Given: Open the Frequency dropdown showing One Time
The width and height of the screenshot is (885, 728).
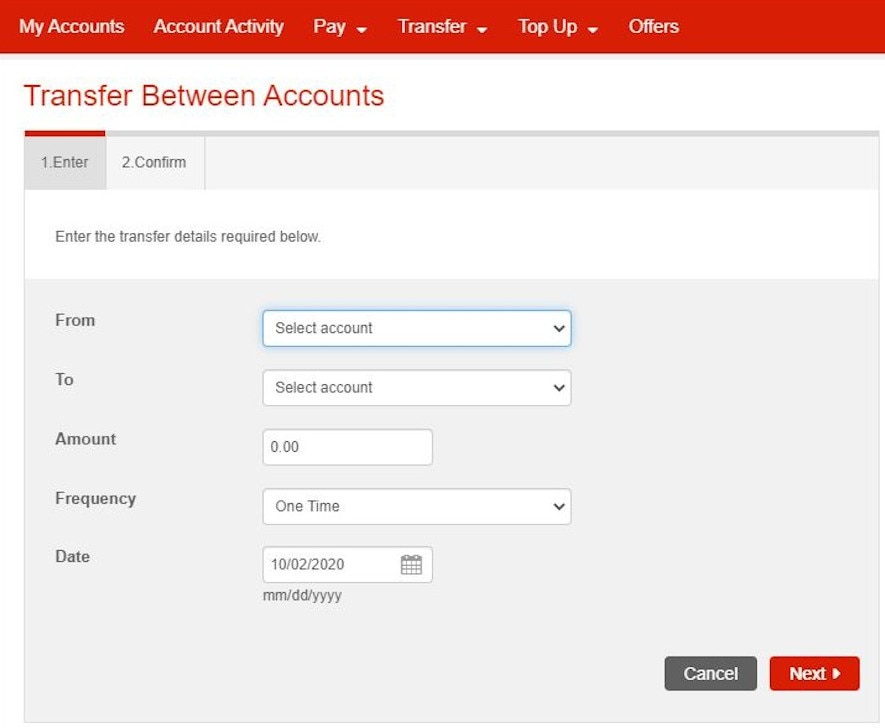Looking at the screenshot, I should point(416,506).
